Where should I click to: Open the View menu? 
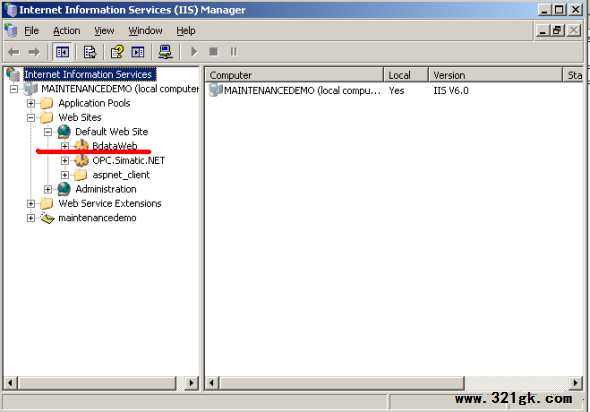pyautogui.click(x=104, y=30)
